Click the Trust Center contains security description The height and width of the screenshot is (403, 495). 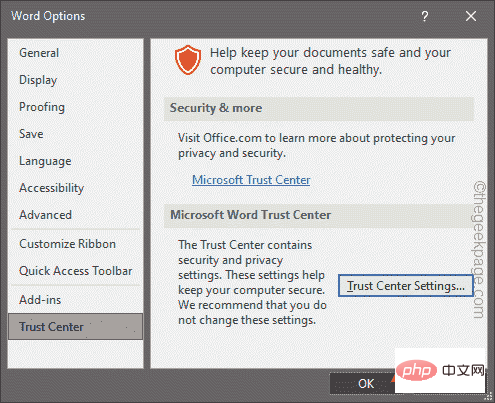point(252,282)
